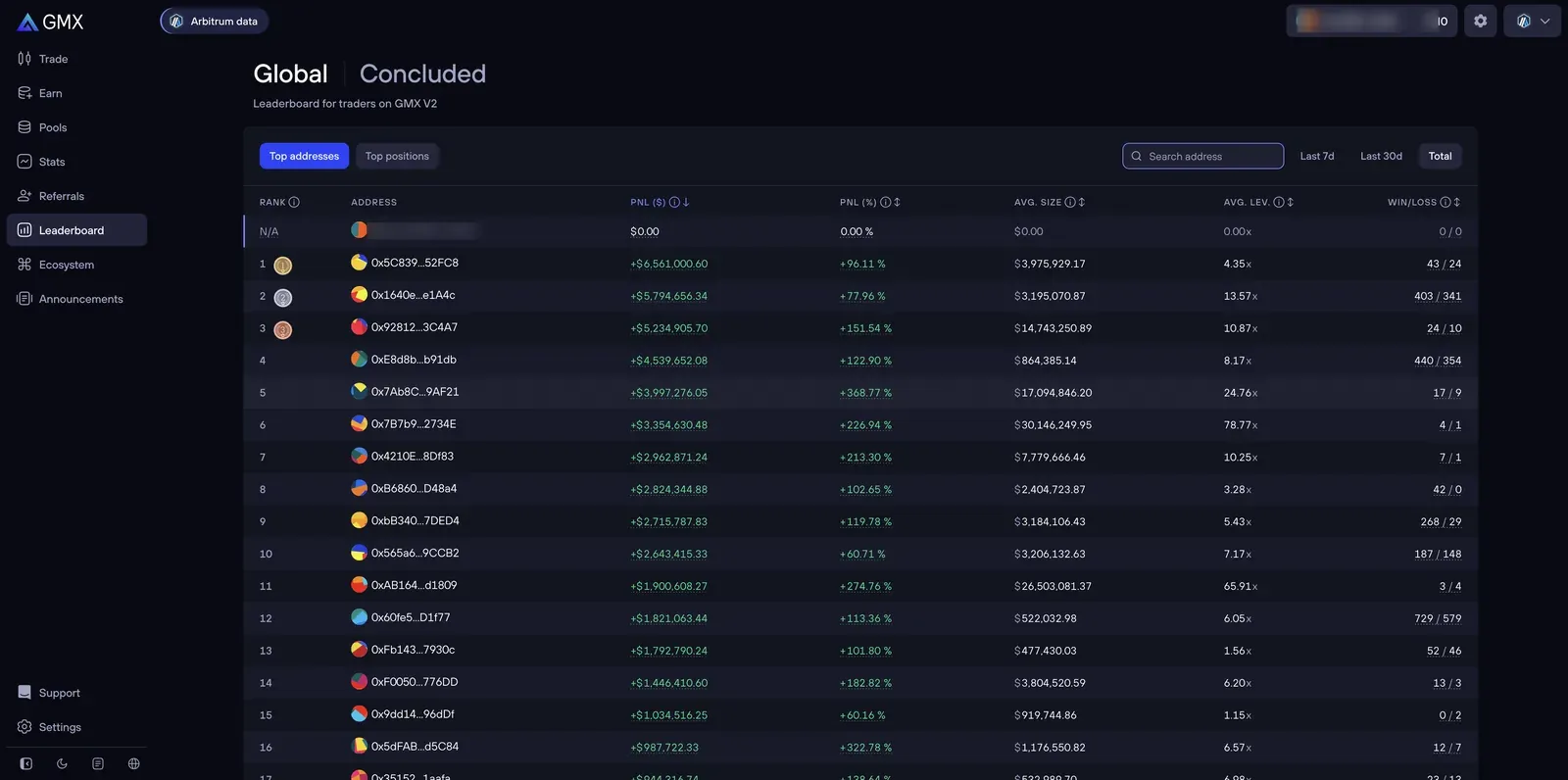Open address 0x5C839...52FC8
This screenshot has width=1568, height=780.
click(x=415, y=263)
